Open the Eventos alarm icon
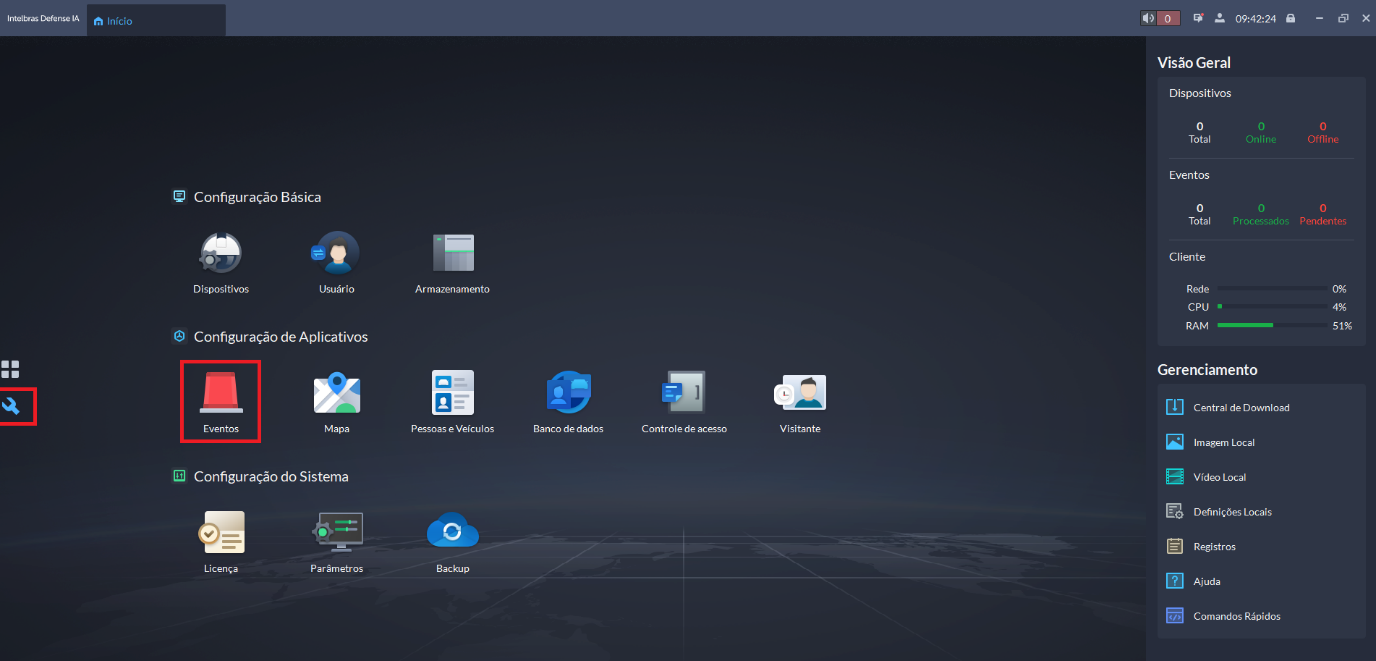 click(x=220, y=393)
